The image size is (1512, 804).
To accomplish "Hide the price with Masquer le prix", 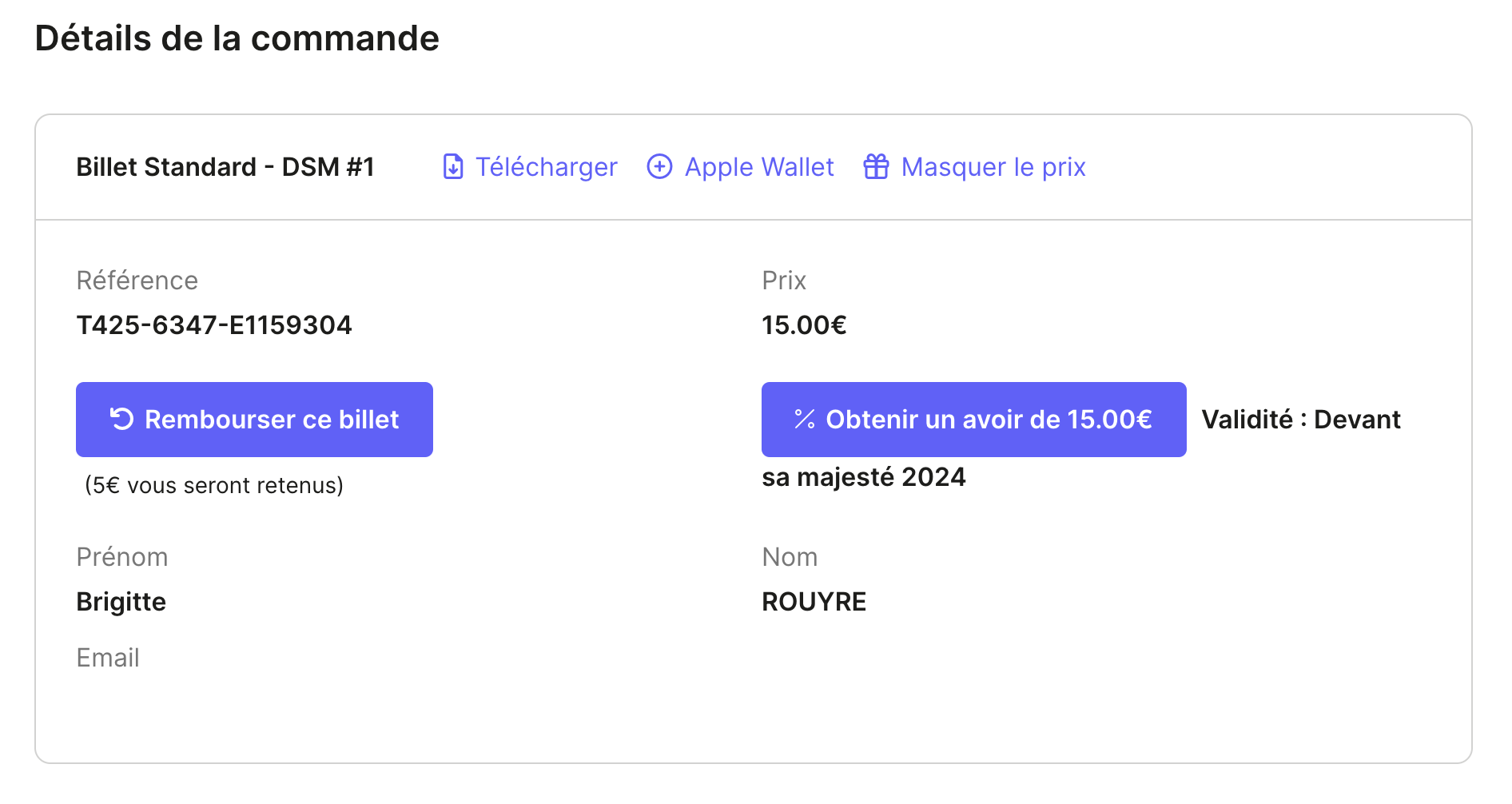I will click(x=993, y=167).
